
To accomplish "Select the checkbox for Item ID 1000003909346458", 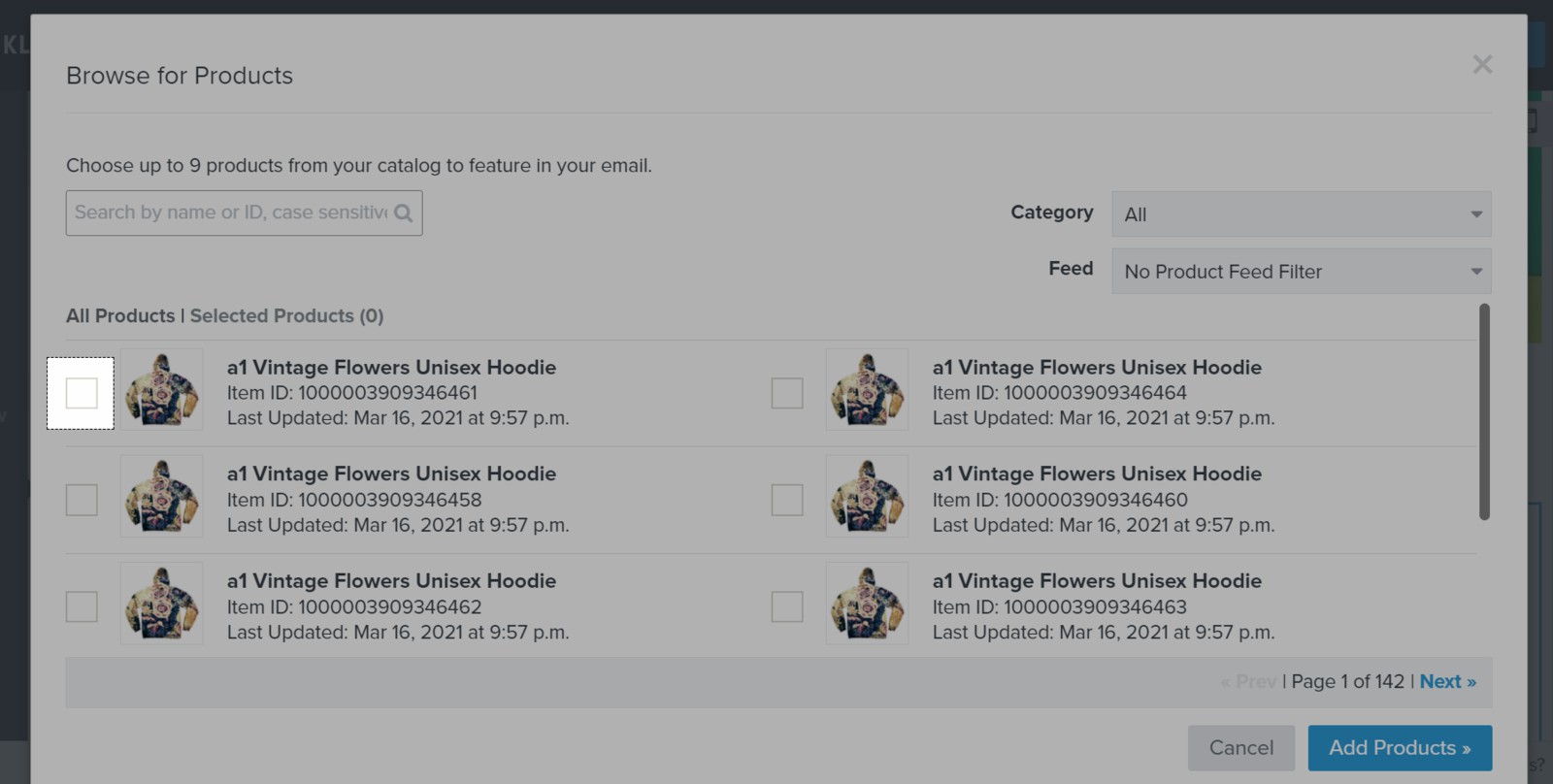I will (x=81, y=499).
